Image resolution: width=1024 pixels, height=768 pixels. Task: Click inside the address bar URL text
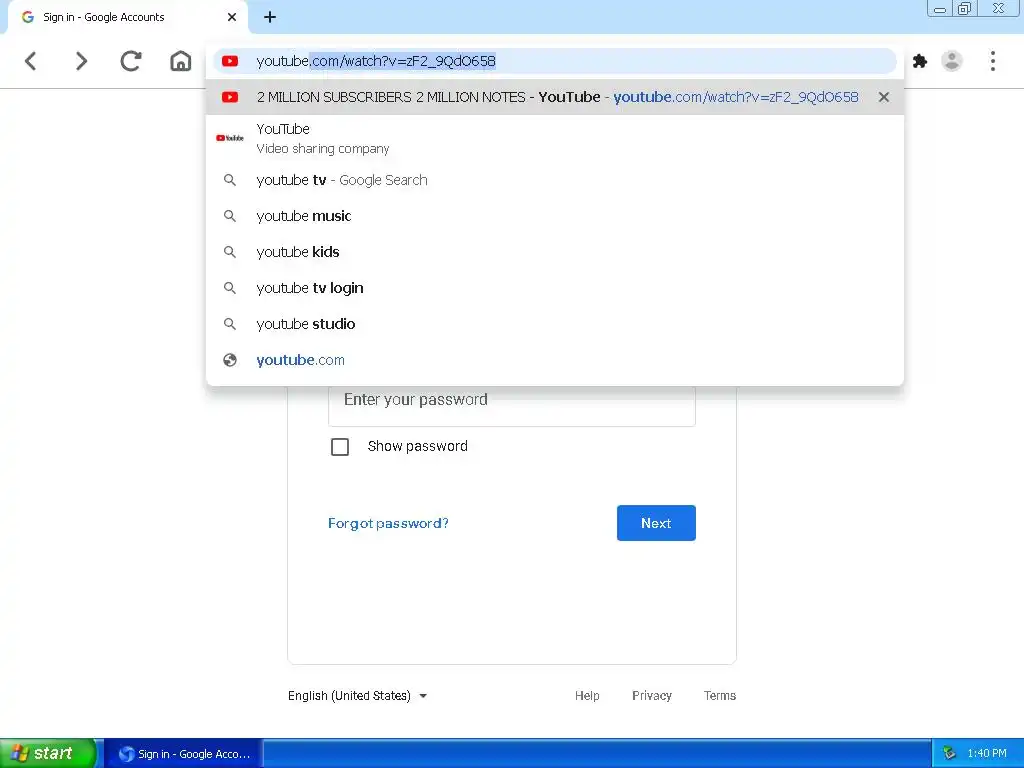pyautogui.click(x=376, y=61)
